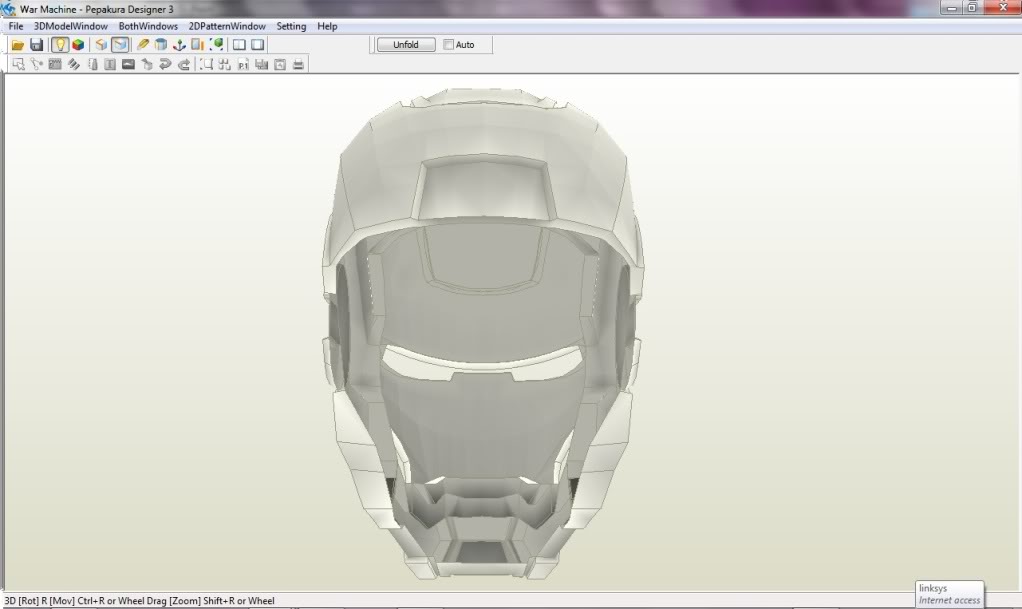Open the BothWindows menu

148,26
